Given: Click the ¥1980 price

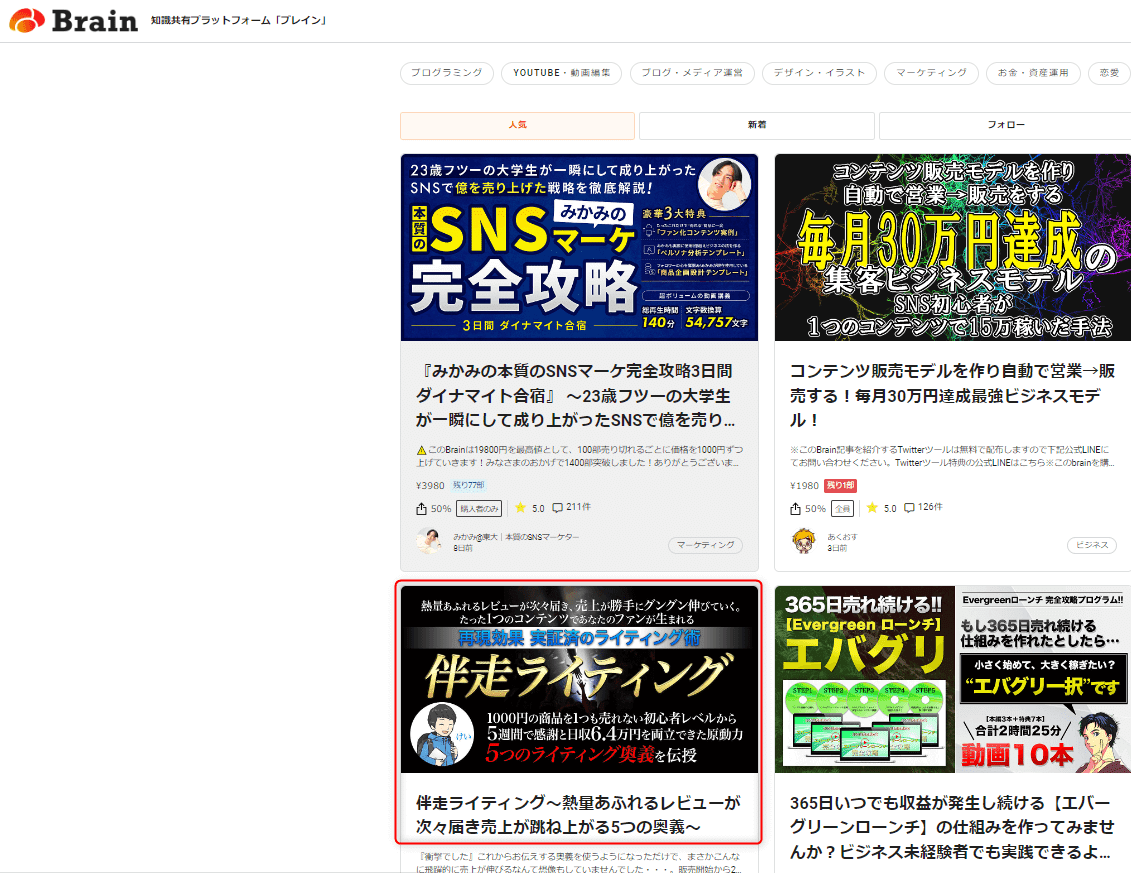Looking at the screenshot, I should point(804,486).
